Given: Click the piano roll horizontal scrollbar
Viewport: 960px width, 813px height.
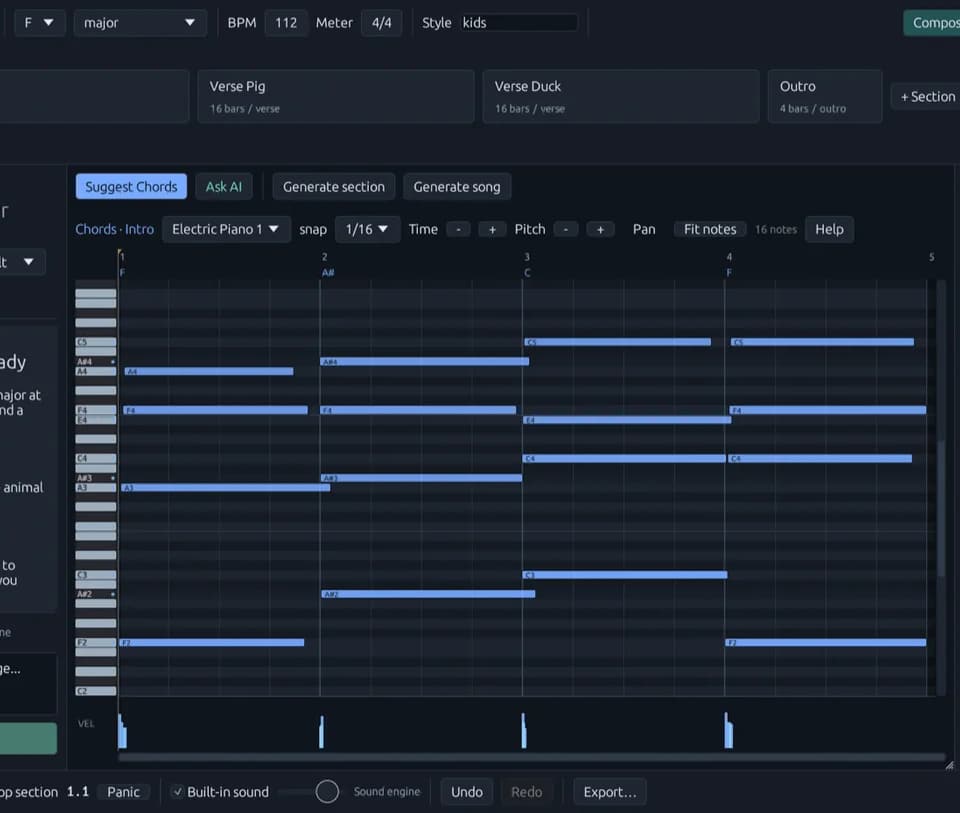Looking at the screenshot, I should click(531, 757).
